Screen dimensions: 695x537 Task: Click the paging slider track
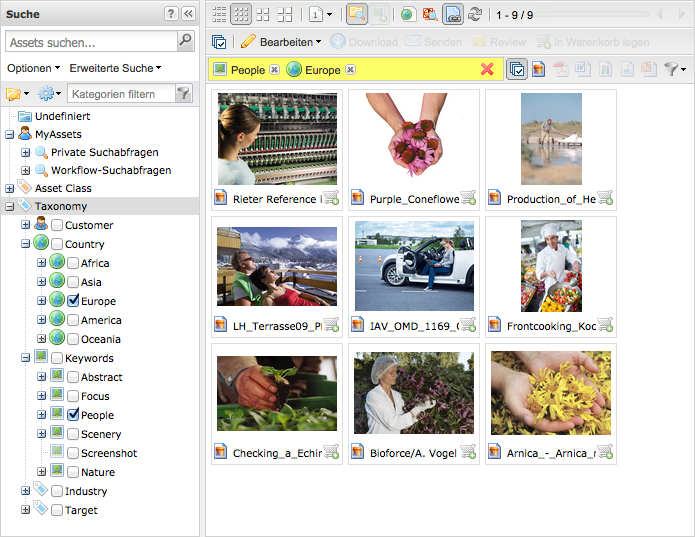pos(592,14)
